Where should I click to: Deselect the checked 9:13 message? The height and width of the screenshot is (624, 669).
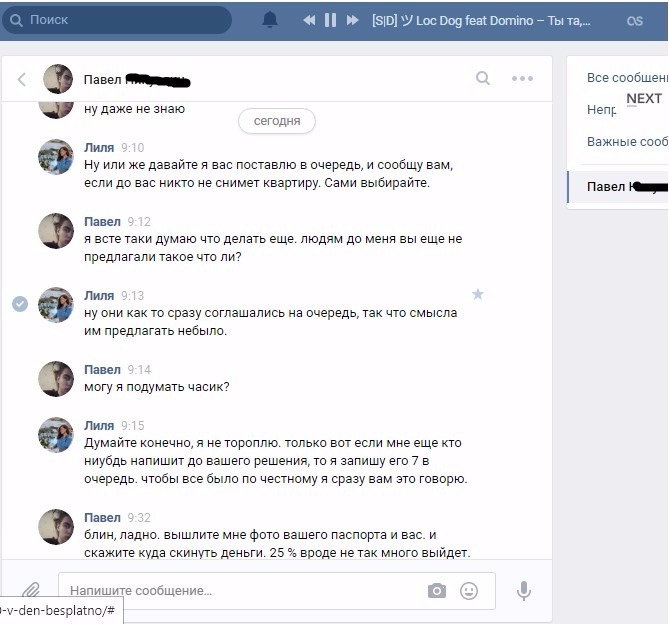click(20, 304)
